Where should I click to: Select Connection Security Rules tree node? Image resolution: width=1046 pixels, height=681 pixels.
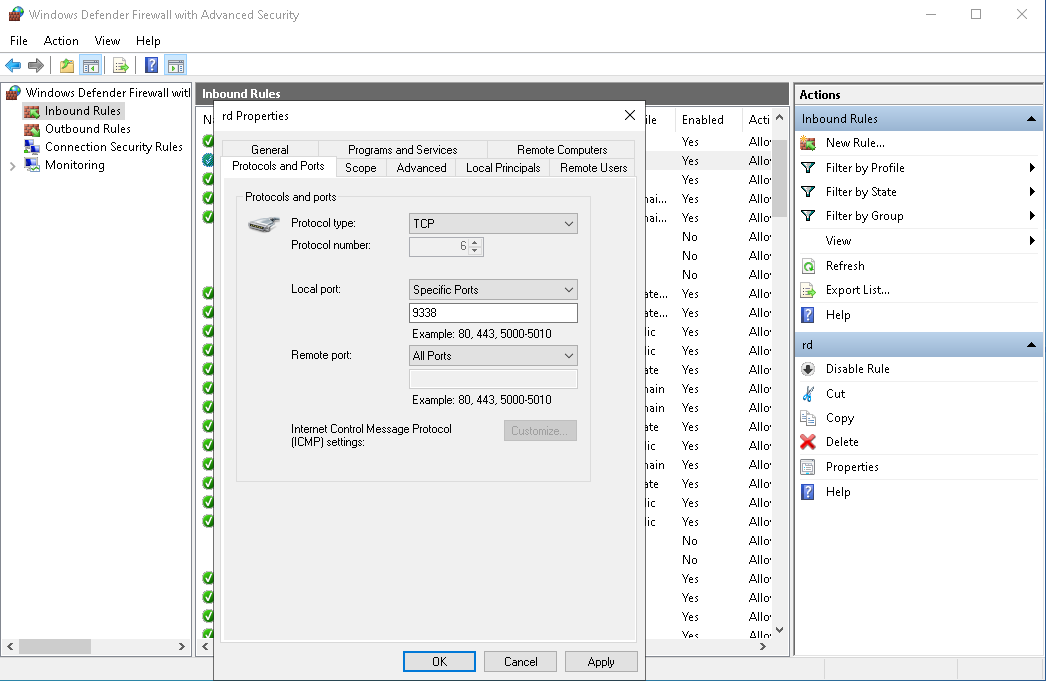tap(113, 147)
